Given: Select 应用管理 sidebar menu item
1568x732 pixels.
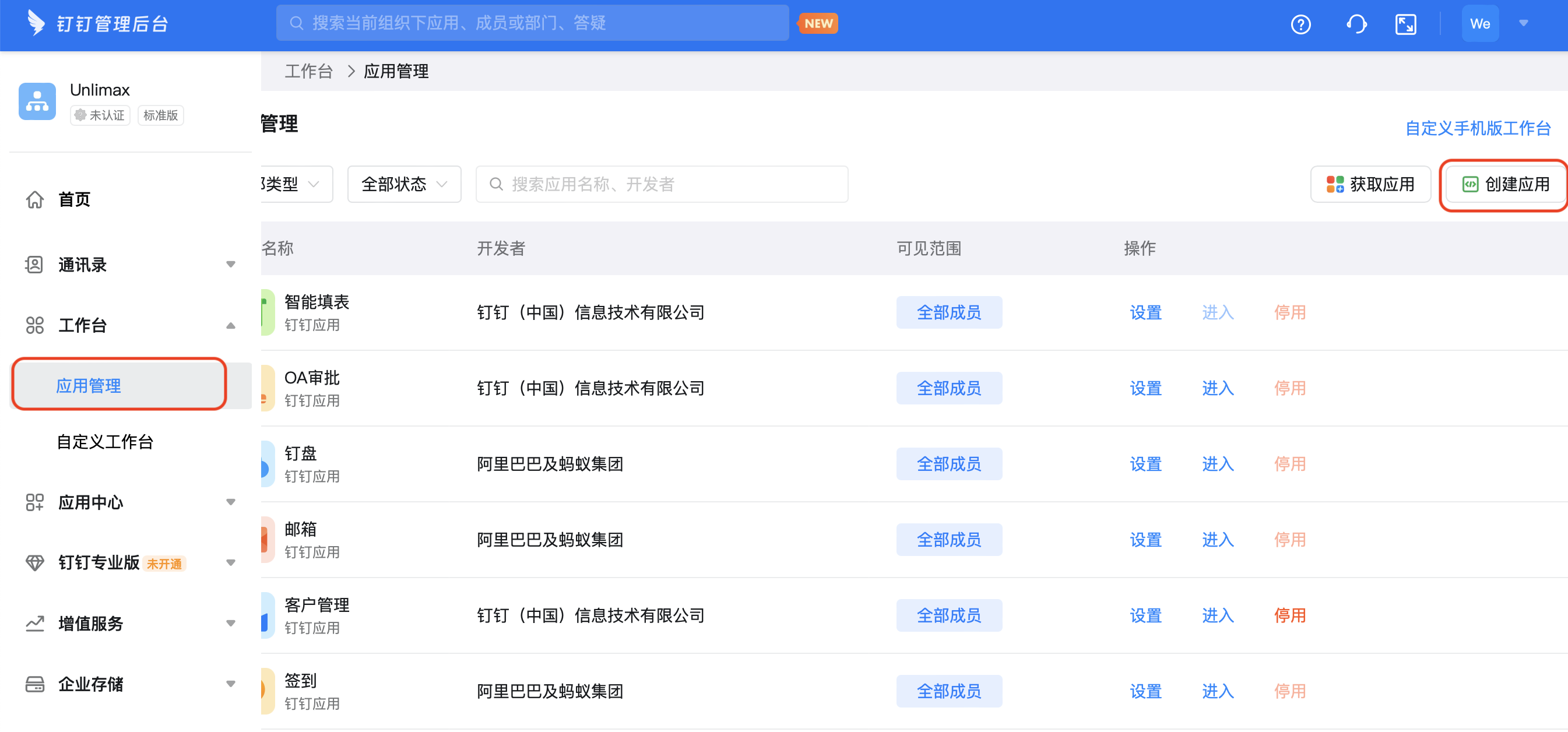Looking at the screenshot, I should pyautogui.click(x=89, y=385).
